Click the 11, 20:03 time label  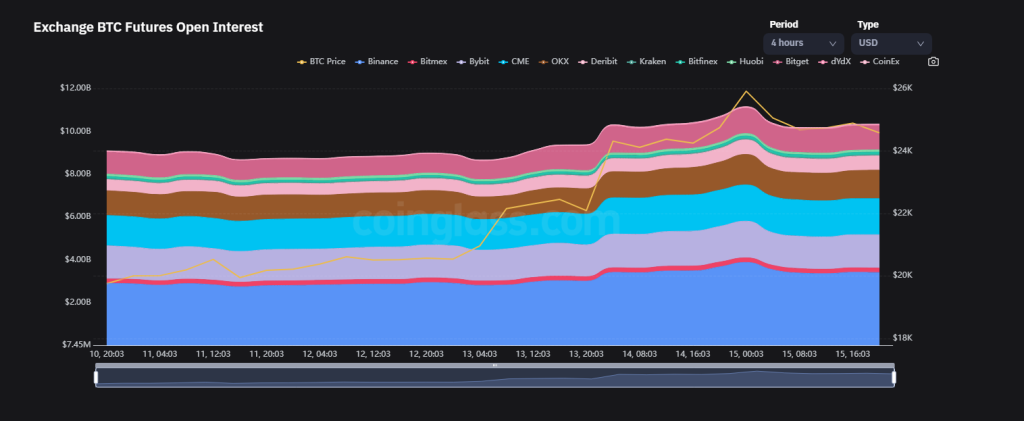point(266,354)
